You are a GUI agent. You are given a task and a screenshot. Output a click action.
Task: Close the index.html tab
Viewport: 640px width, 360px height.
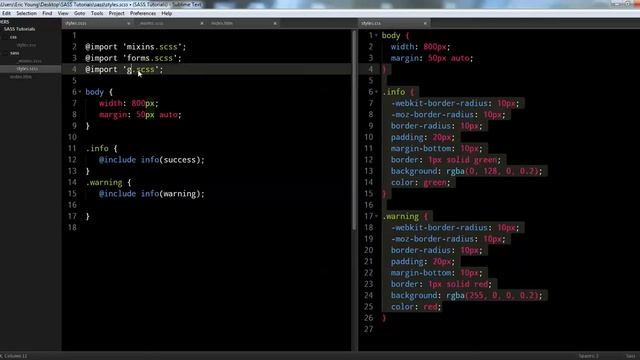pos(275,23)
